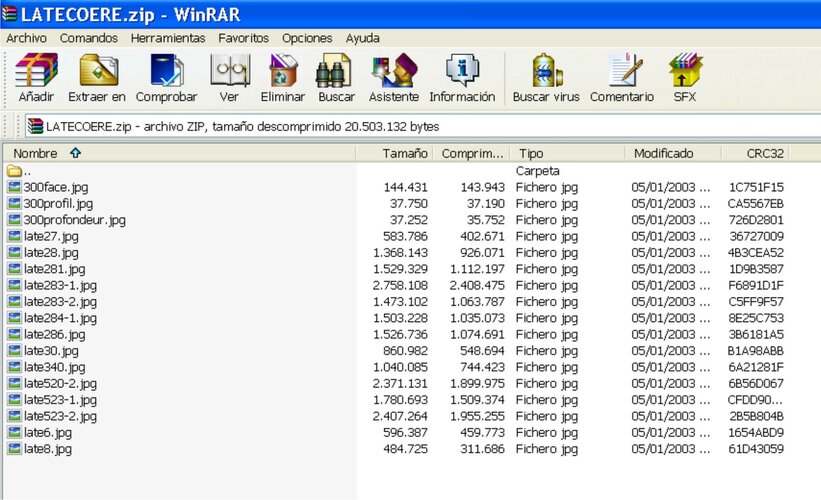
Task: Select file late523-1.jpg
Action: tap(60, 399)
